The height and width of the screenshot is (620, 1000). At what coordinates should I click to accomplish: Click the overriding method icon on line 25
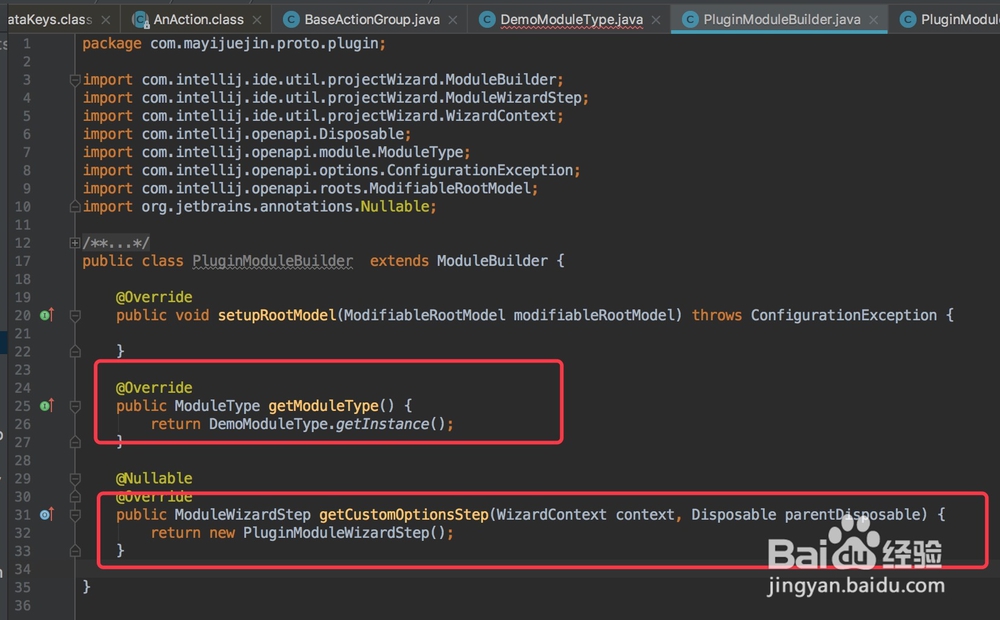[46, 405]
